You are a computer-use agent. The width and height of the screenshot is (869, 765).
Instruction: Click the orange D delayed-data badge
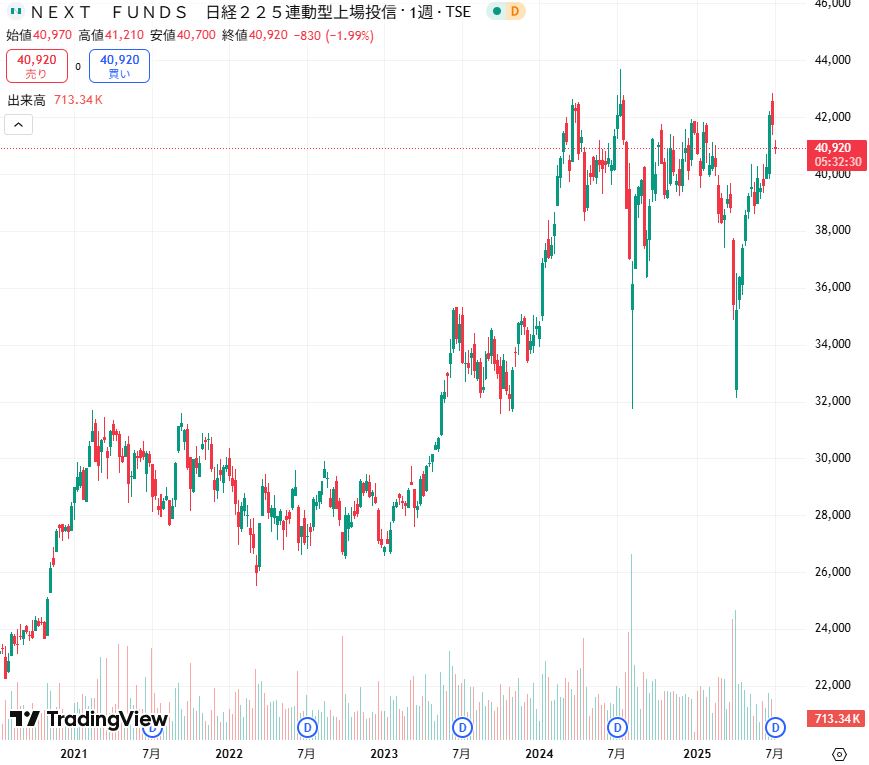click(x=514, y=12)
